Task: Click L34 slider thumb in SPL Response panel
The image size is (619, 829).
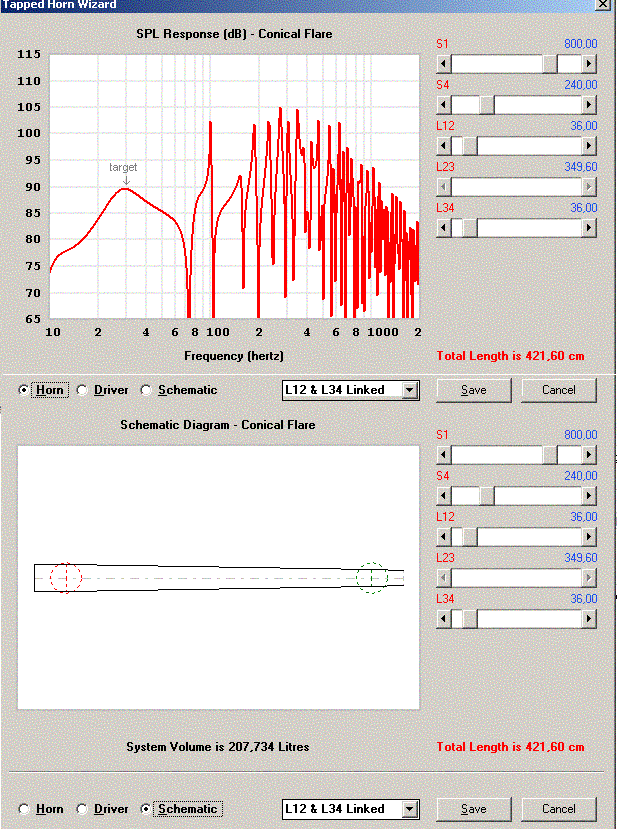Action: (470, 228)
